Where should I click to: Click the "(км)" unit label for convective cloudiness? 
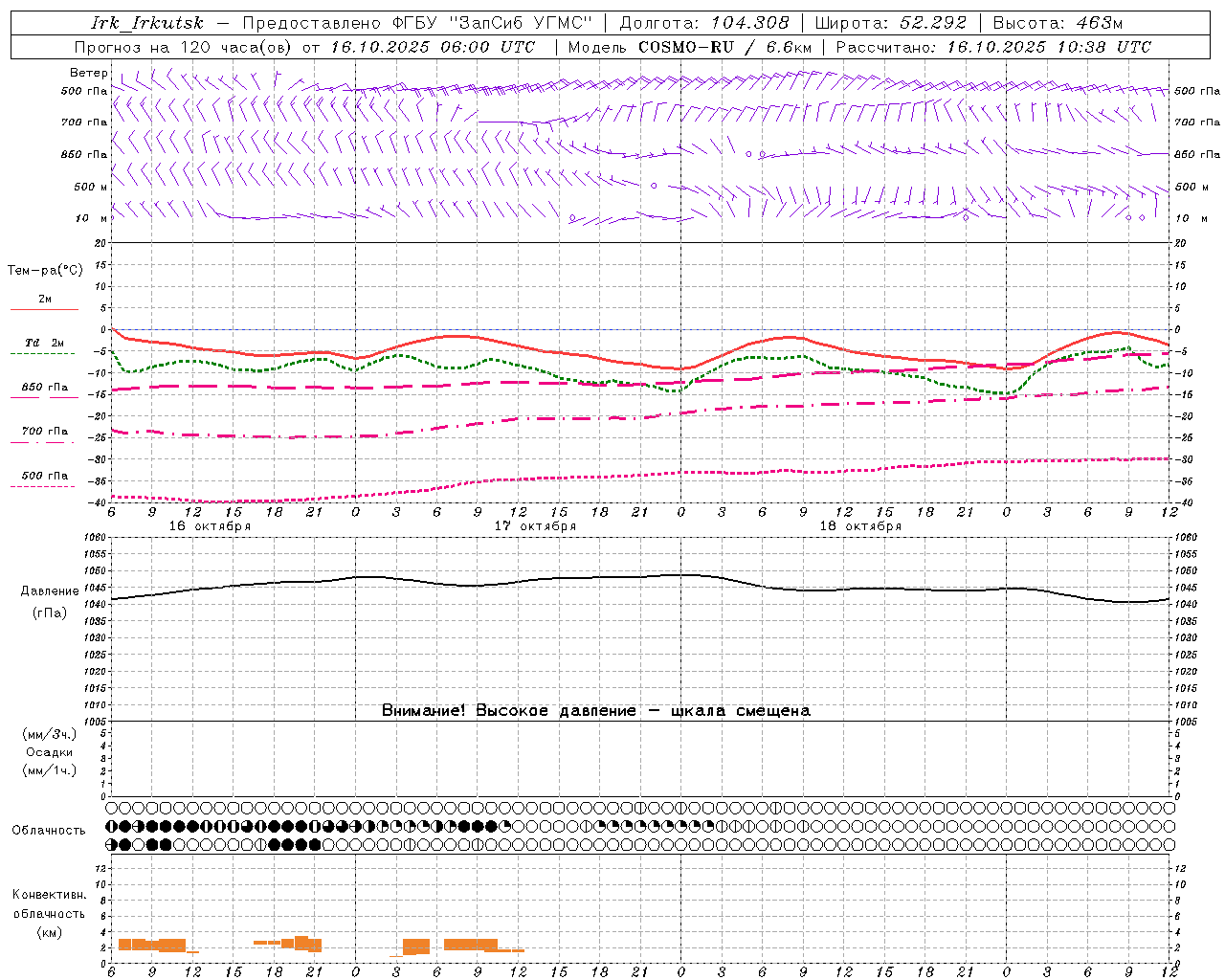tap(49, 932)
